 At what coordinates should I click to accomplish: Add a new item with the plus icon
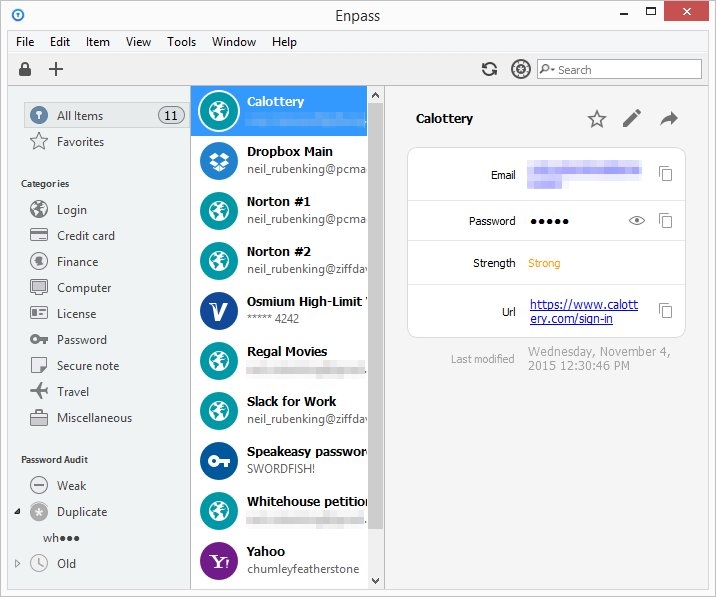coord(56,69)
